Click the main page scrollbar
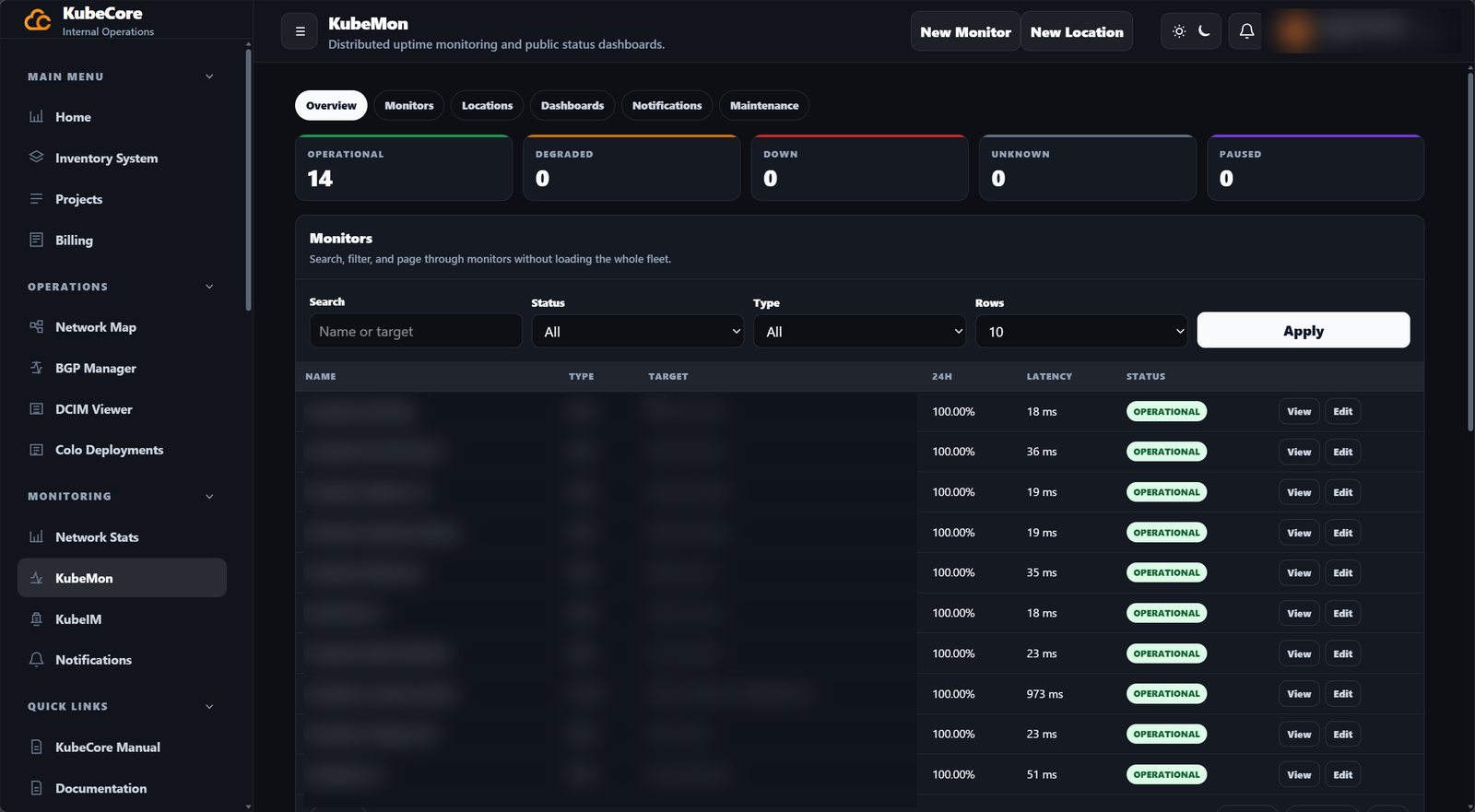Viewport: 1475px width, 812px height. point(1470,251)
